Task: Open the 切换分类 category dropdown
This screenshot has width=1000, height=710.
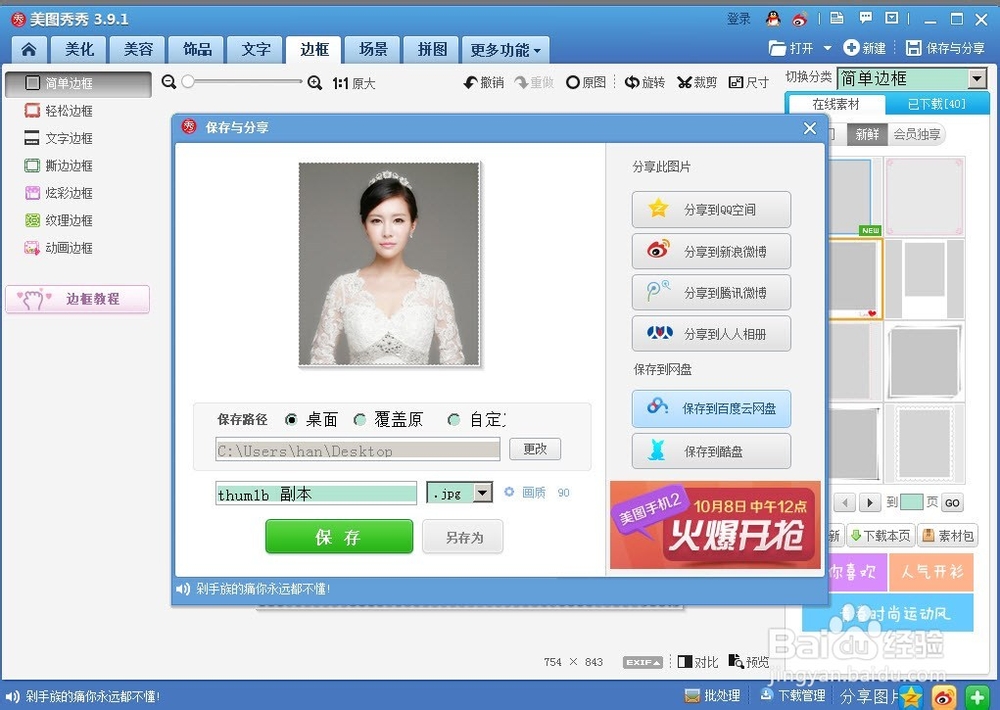Action: coord(913,78)
